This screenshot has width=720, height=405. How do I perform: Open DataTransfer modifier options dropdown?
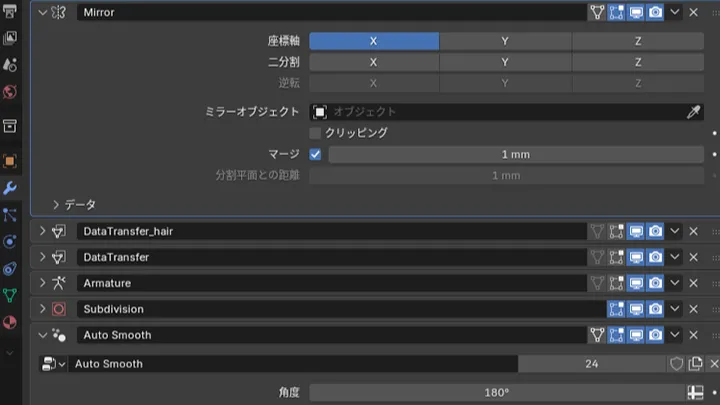click(x=675, y=257)
